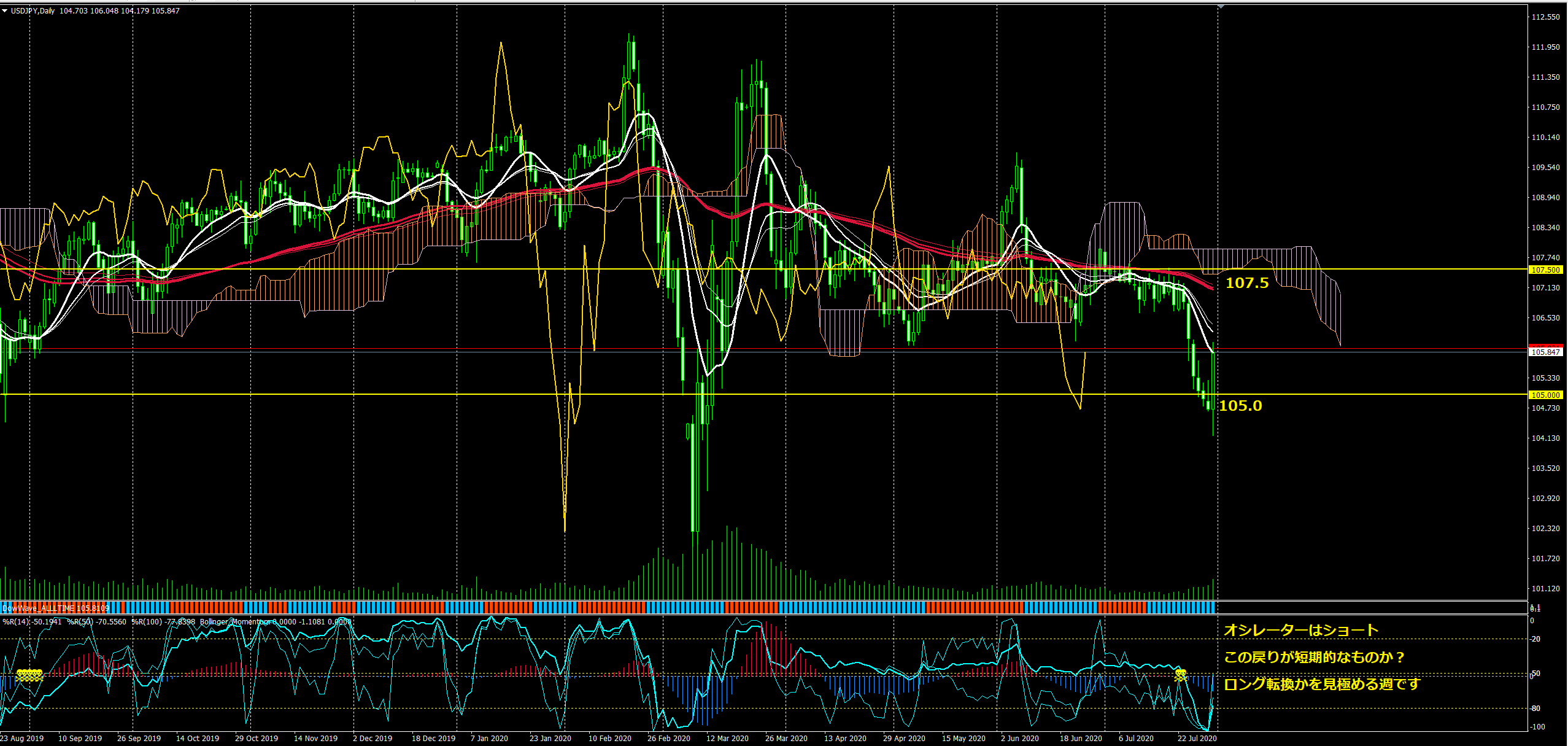Select the 105.0 text annotation
This screenshot has height=746, width=1568.
tap(1240, 406)
